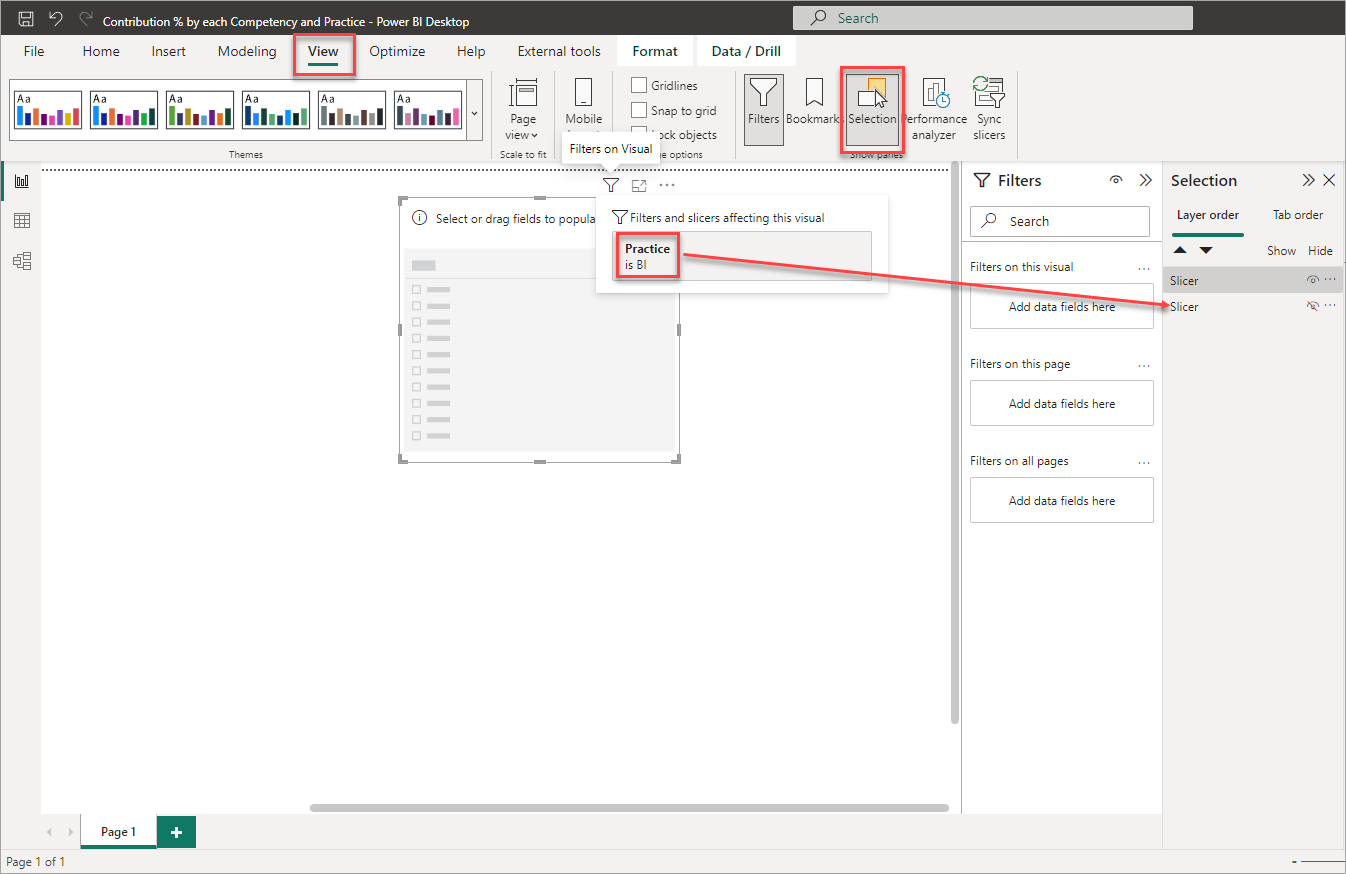Open the Table view from left sidebar
This screenshot has width=1346, height=874.
click(21, 221)
